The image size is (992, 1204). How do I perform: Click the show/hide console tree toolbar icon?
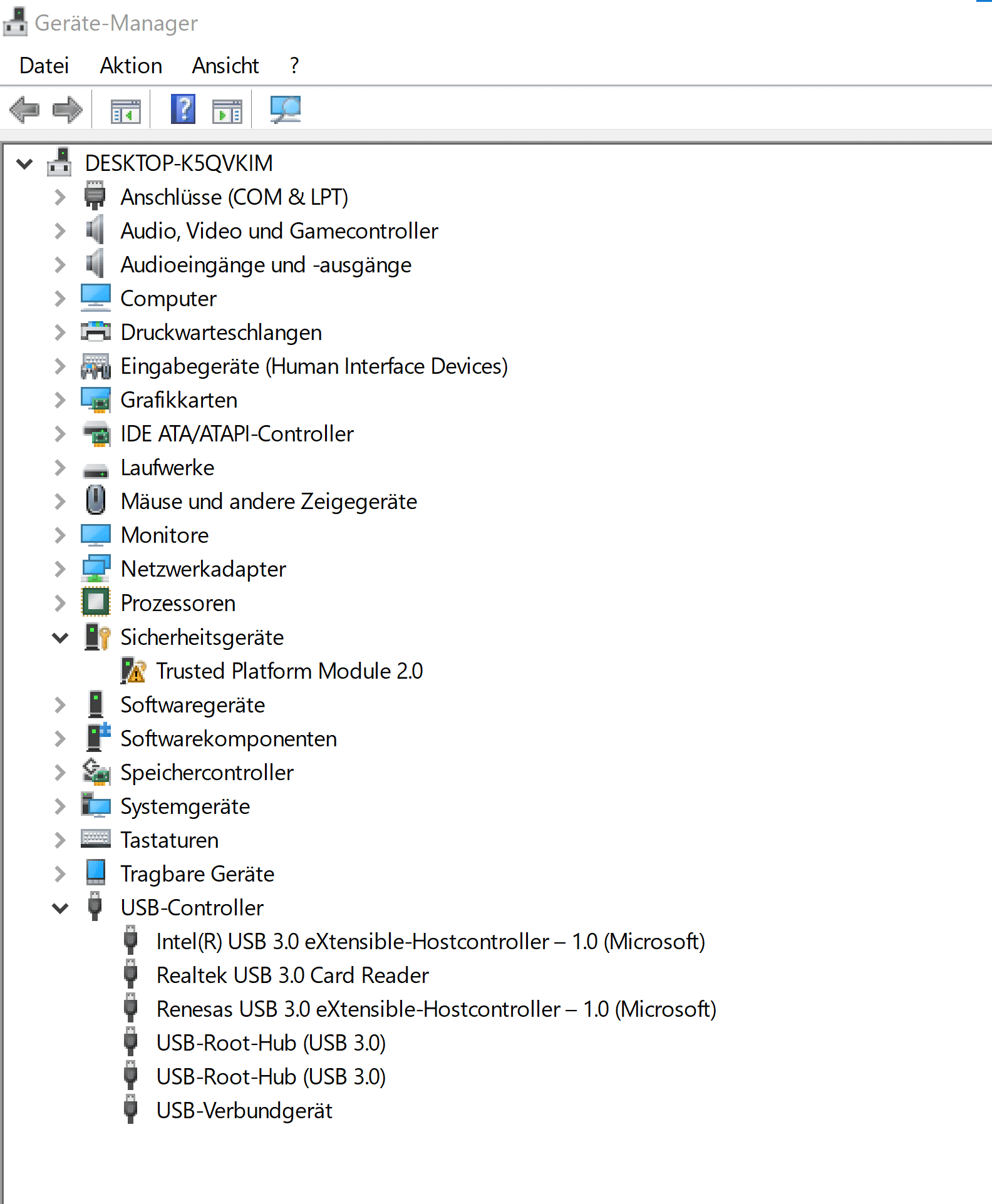tap(125, 111)
